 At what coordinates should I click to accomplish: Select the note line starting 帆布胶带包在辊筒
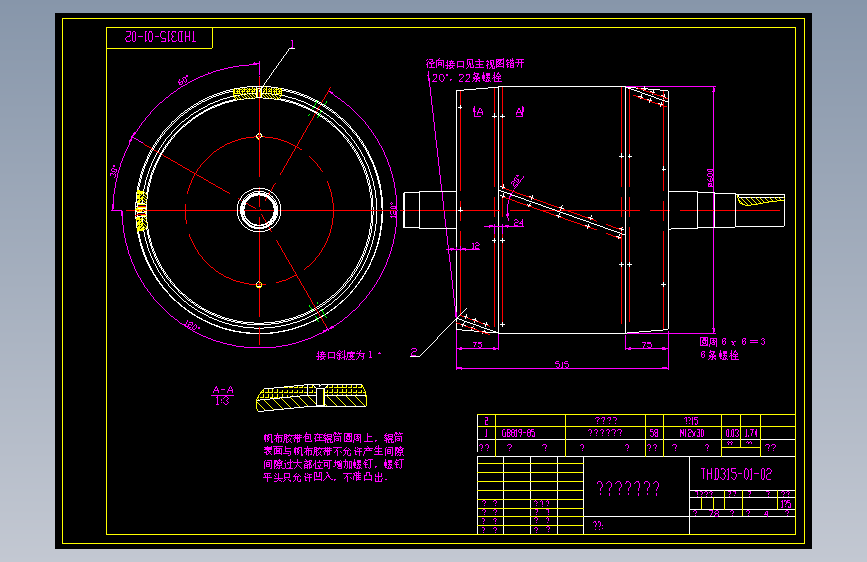pyautogui.click(x=333, y=438)
